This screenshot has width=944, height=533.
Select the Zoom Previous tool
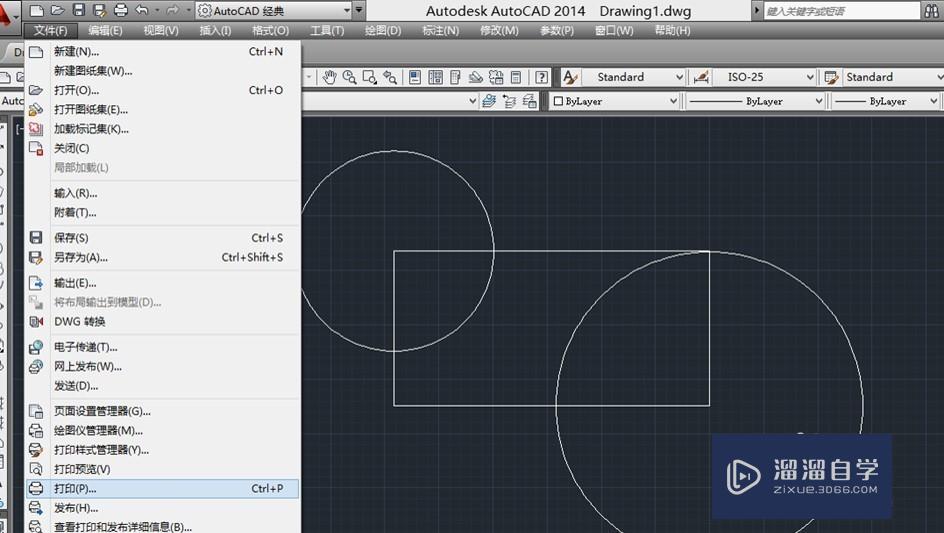390,77
